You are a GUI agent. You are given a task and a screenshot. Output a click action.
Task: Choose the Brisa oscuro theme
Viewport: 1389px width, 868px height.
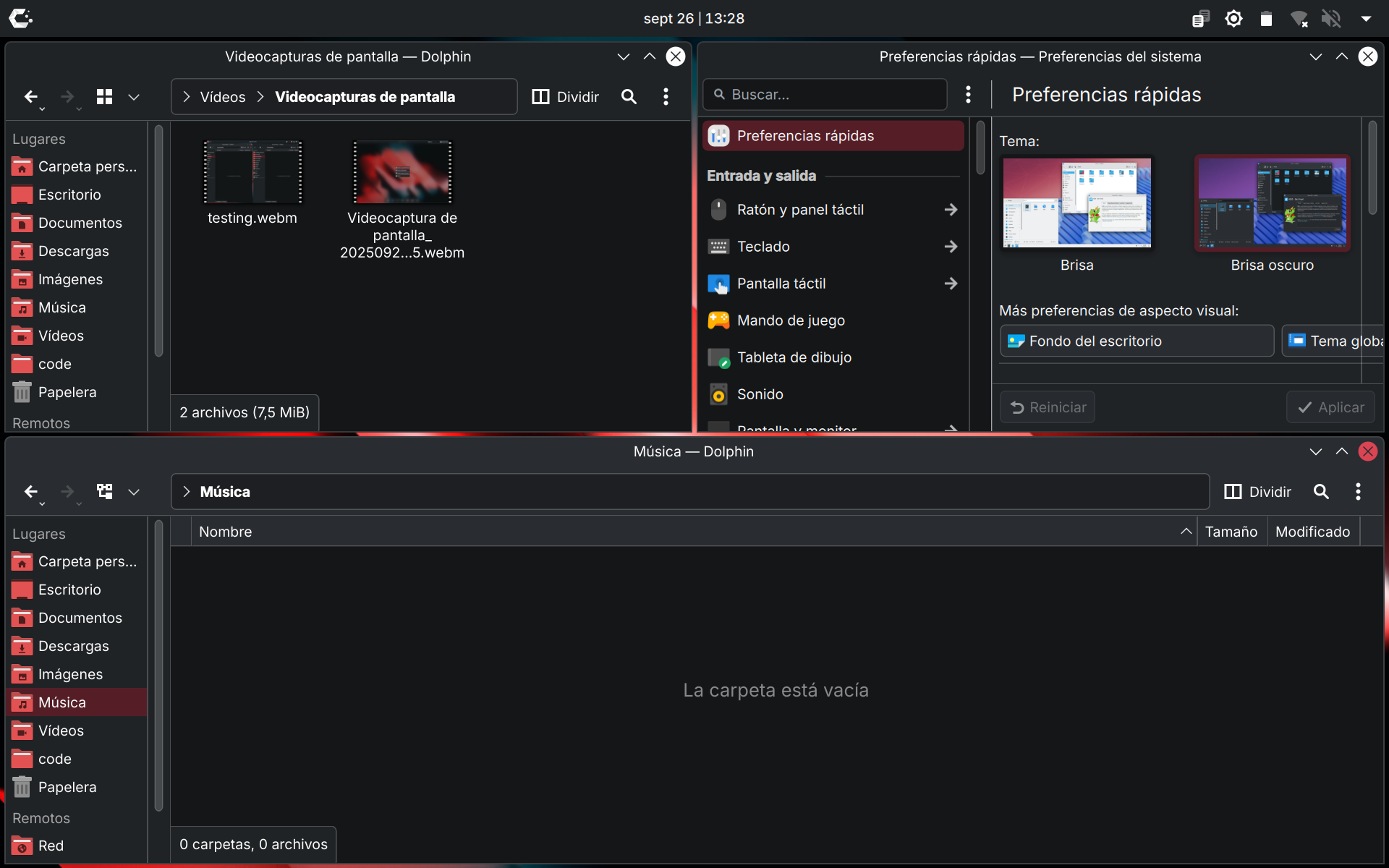pyautogui.click(x=1272, y=203)
